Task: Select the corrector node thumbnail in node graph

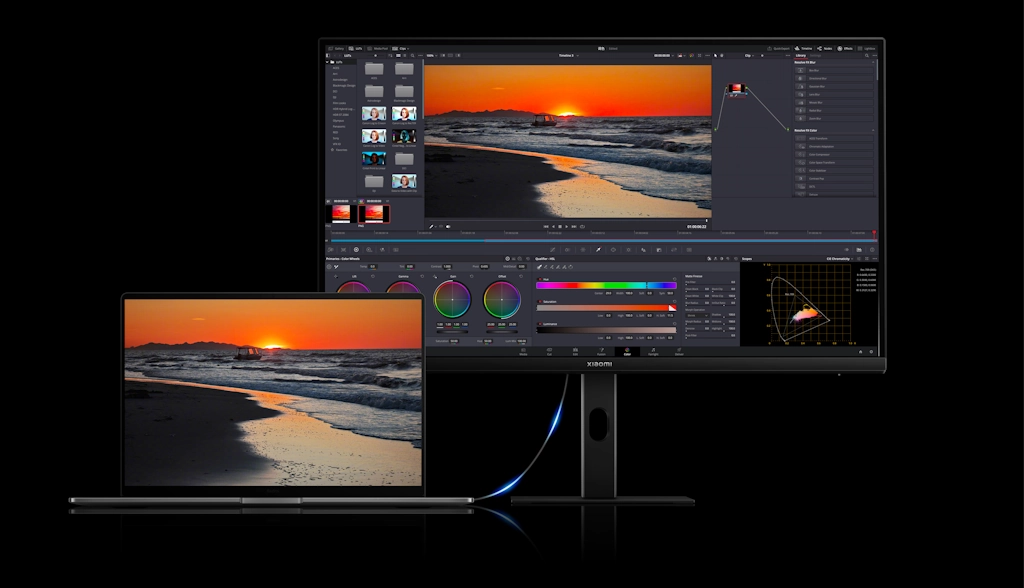Action: pos(736,90)
